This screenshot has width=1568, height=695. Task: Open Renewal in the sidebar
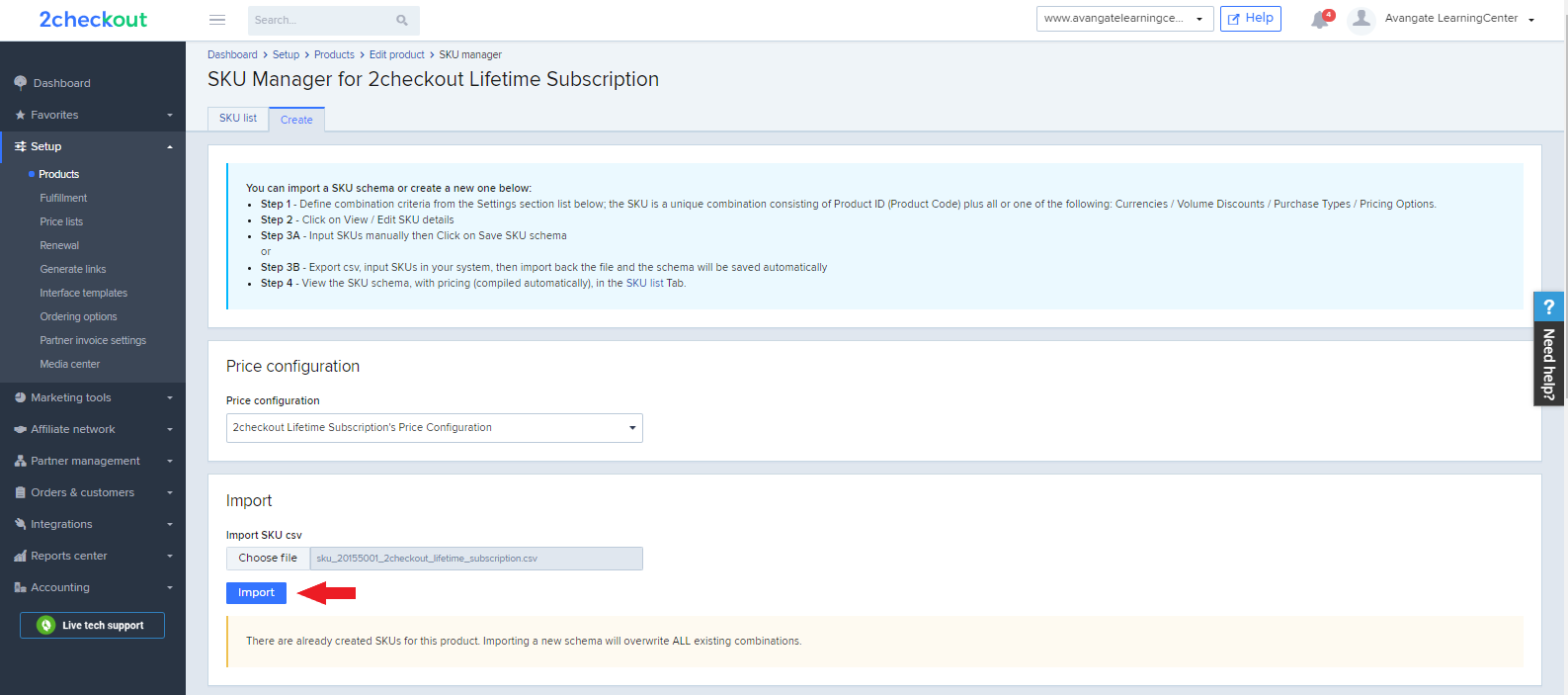click(x=59, y=245)
